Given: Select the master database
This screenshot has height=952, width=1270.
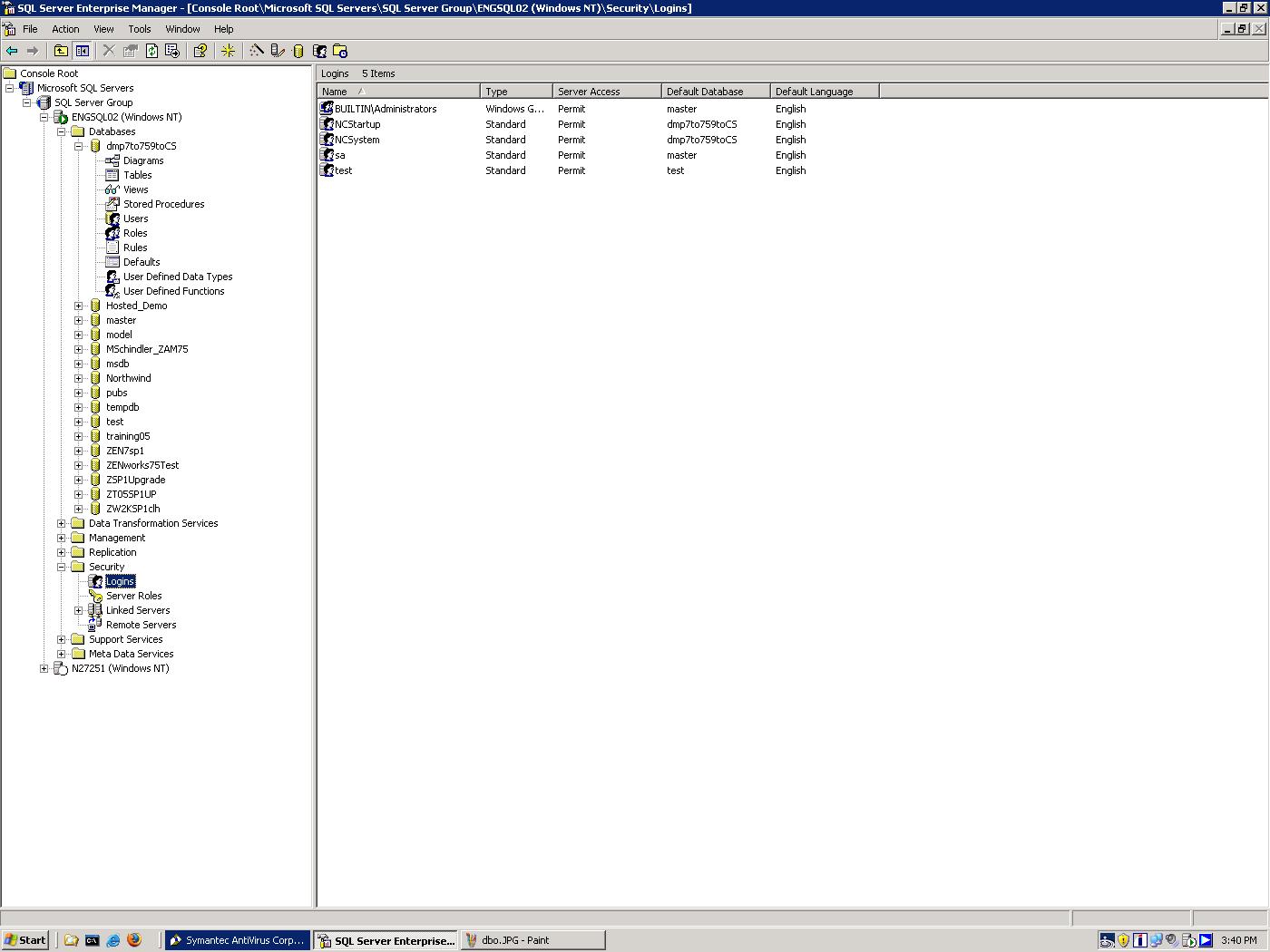Looking at the screenshot, I should (x=121, y=320).
